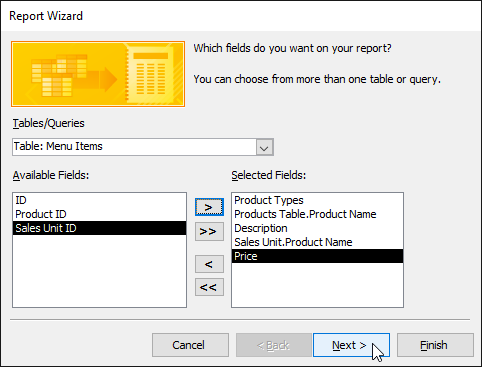Select Price in Selected Fields list
The image size is (482, 367).
(317, 256)
